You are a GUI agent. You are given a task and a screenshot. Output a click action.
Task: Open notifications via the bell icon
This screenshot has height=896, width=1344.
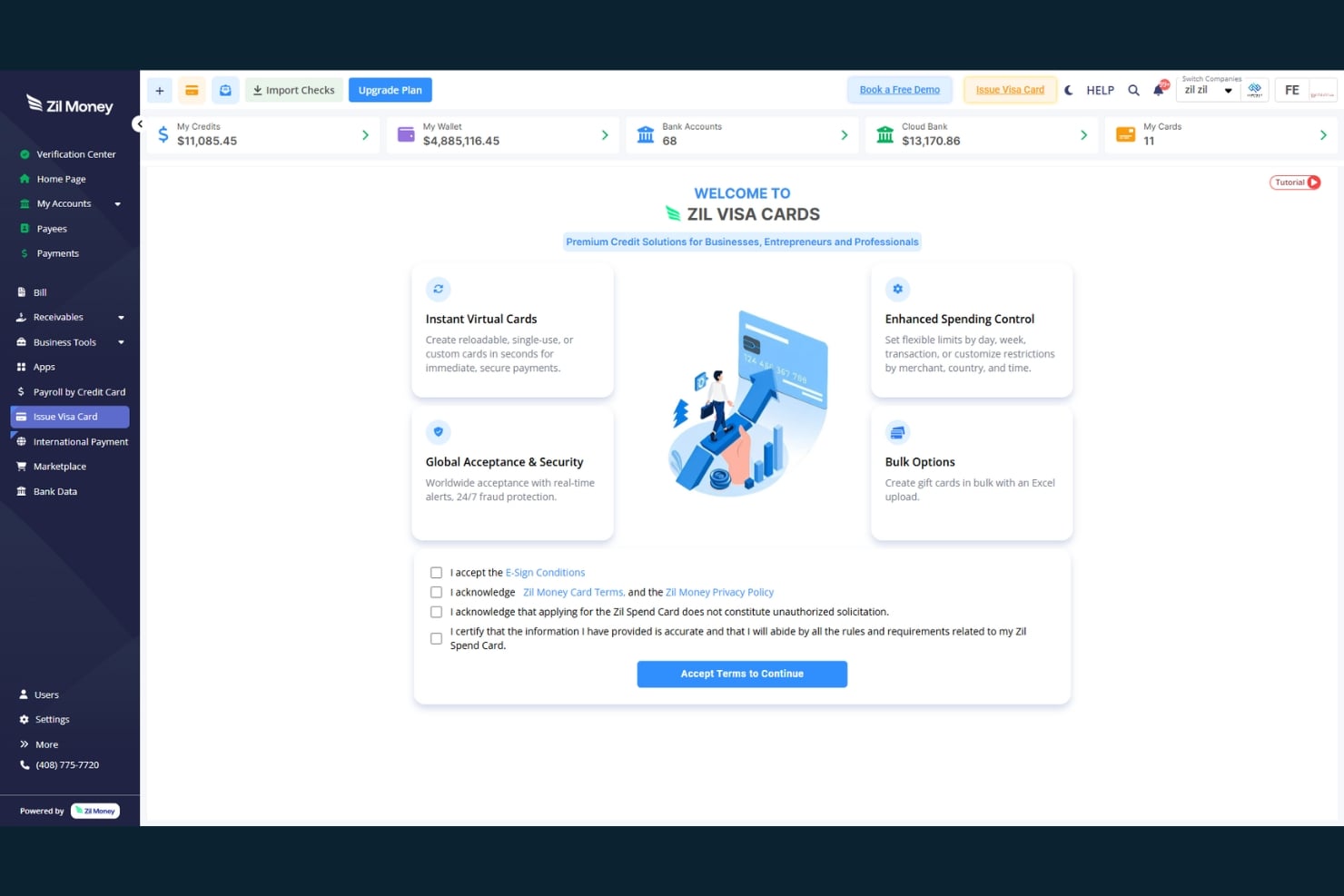tap(1159, 90)
